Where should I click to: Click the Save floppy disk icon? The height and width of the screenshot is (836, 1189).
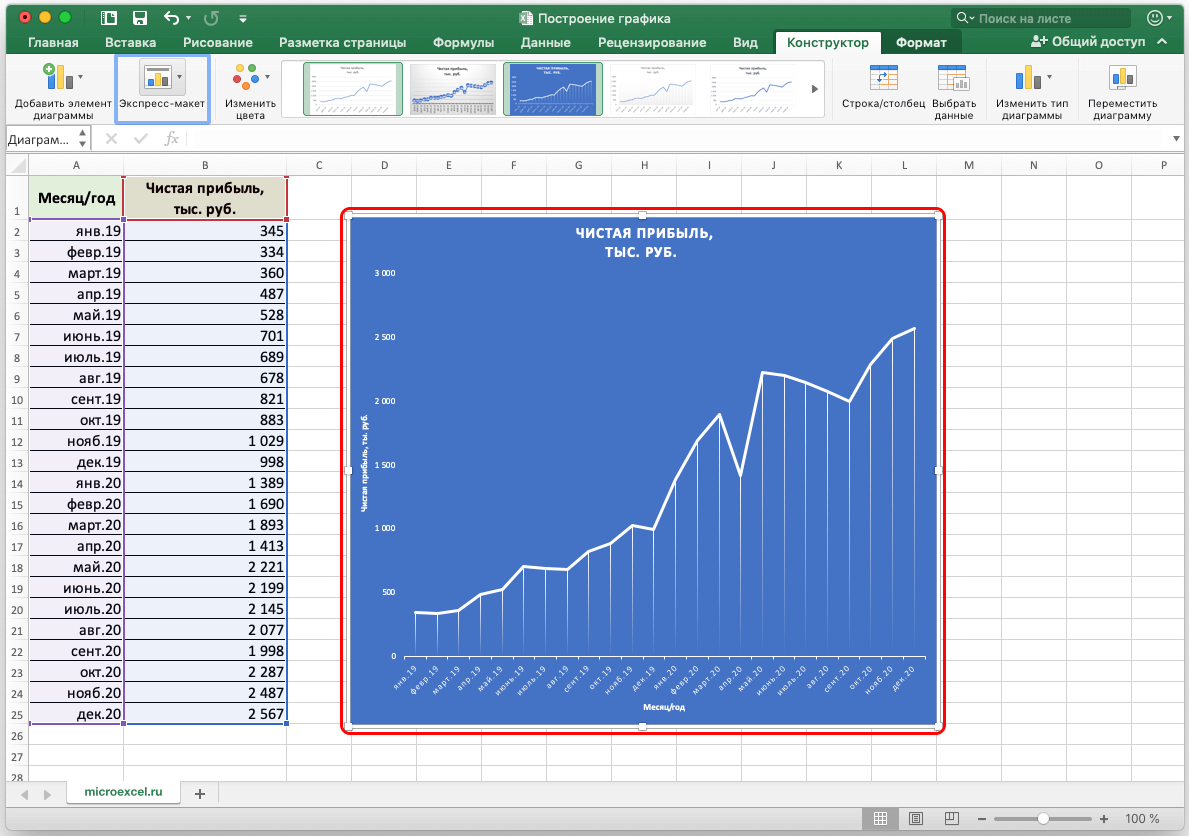pos(140,18)
